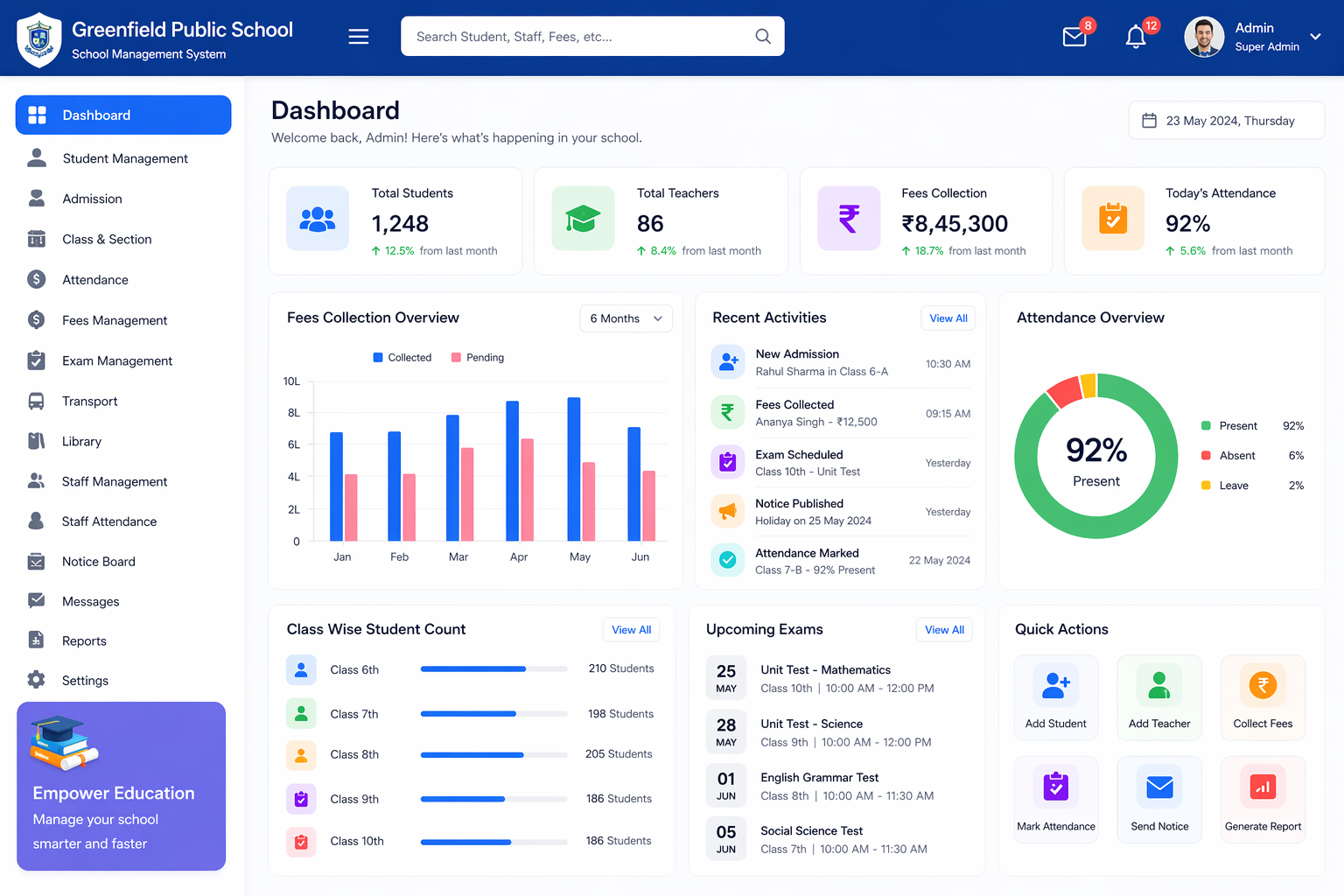Select the Collect Fees quick action
Image resolution: width=1344 pixels, height=896 pixels.
tap(1263, 697)
